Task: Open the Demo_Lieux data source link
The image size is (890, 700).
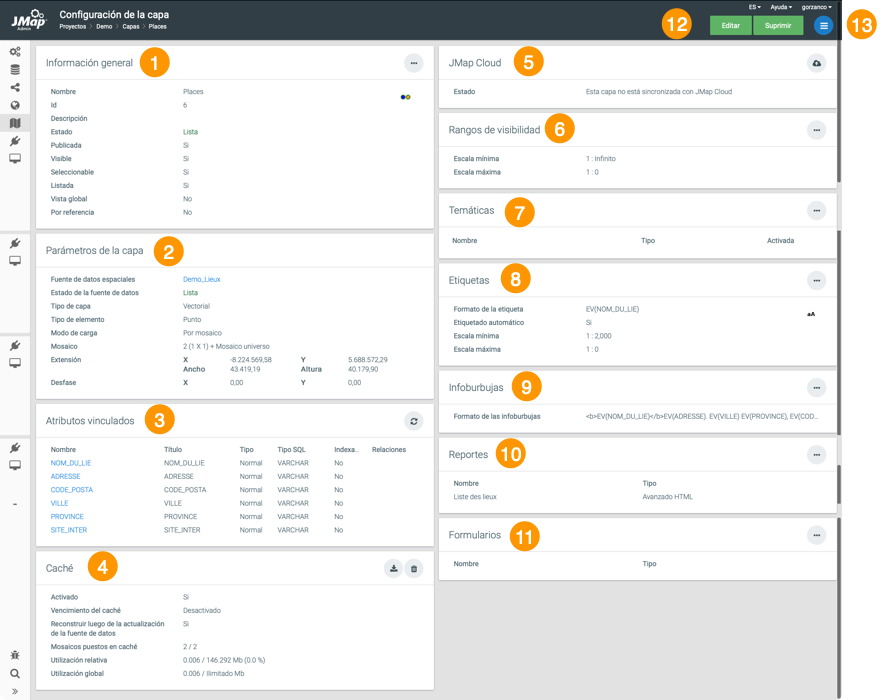Action: click(200, 279)
